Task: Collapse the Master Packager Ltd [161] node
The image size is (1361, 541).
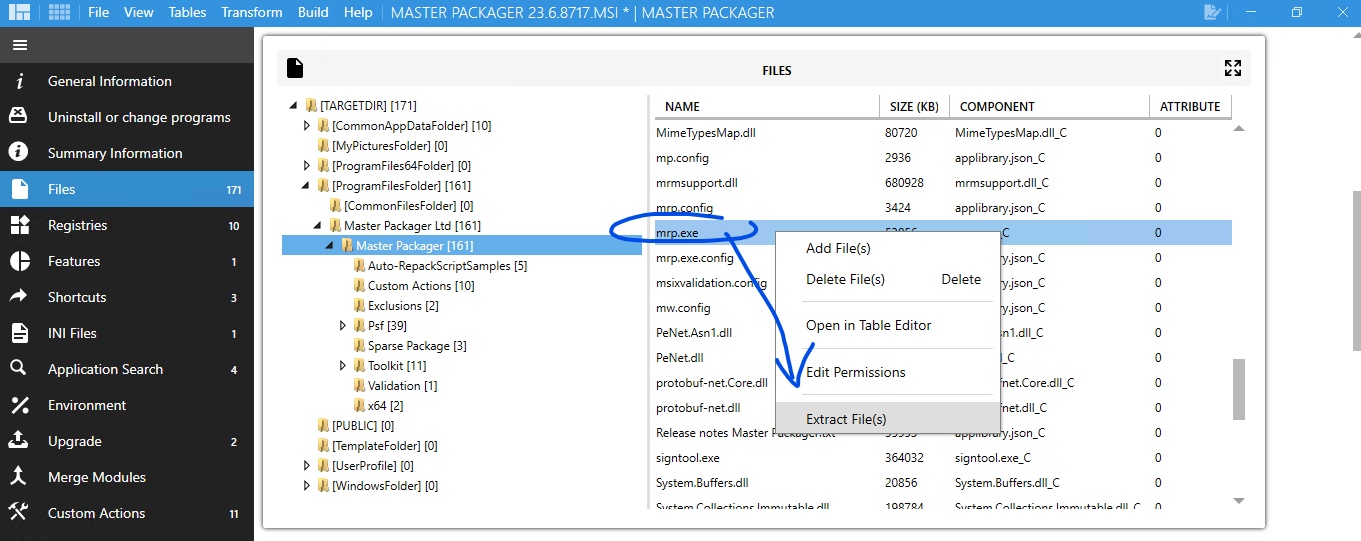Action: click(x=318, y=225)
